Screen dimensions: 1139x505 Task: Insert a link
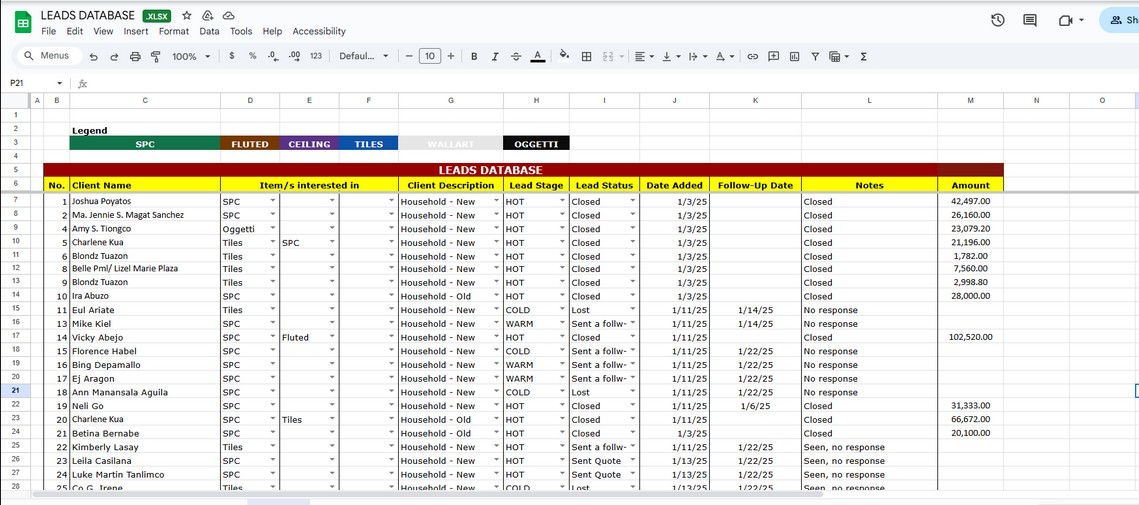[x=753, y=56]
